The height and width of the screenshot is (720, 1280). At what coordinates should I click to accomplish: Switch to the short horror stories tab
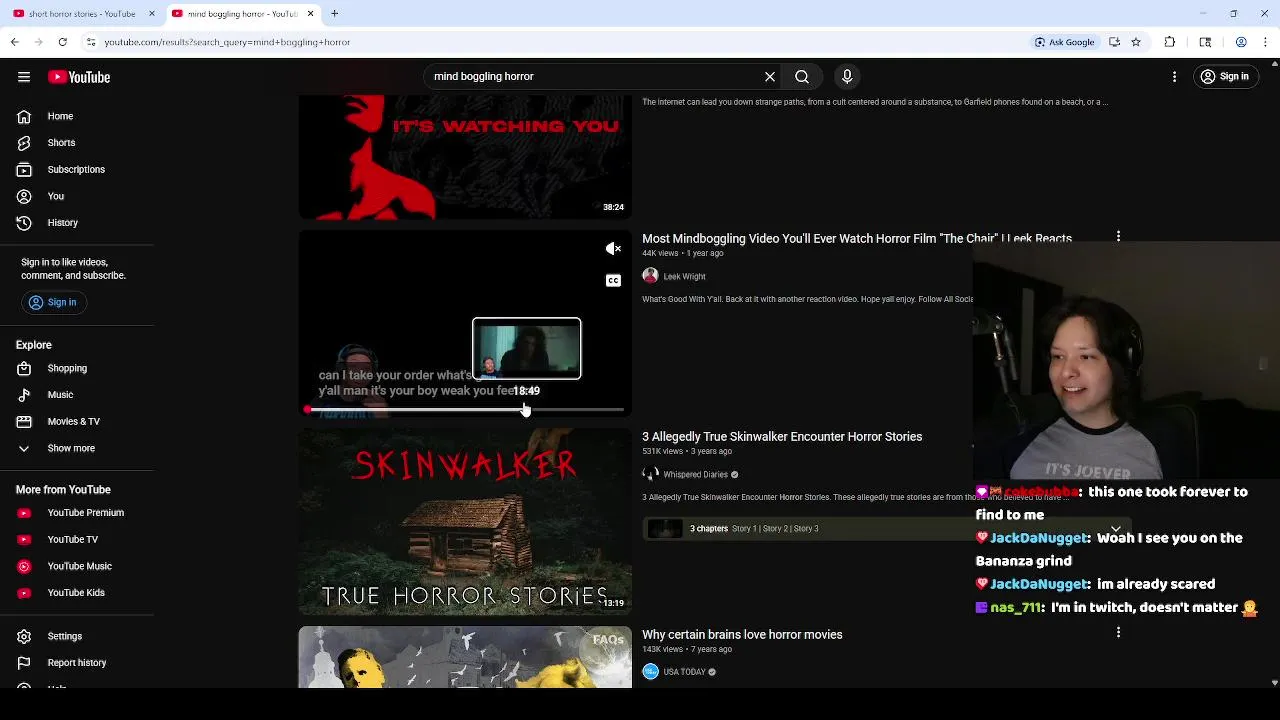pos(81,14)
